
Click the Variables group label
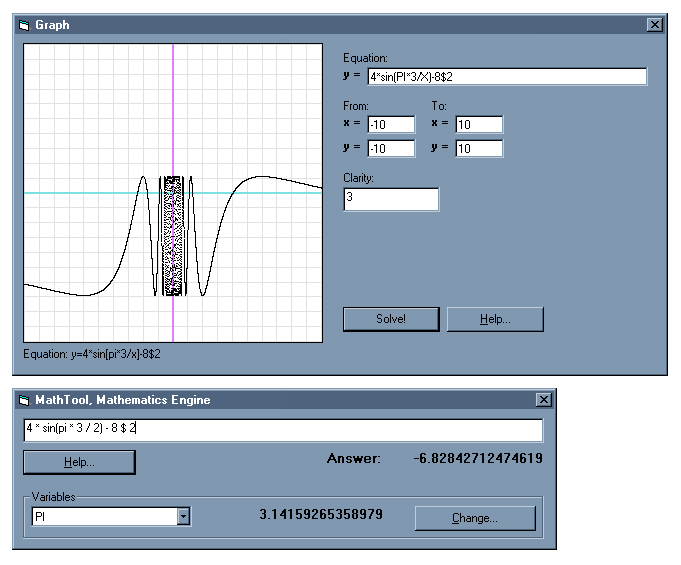[x=53, y=497]
